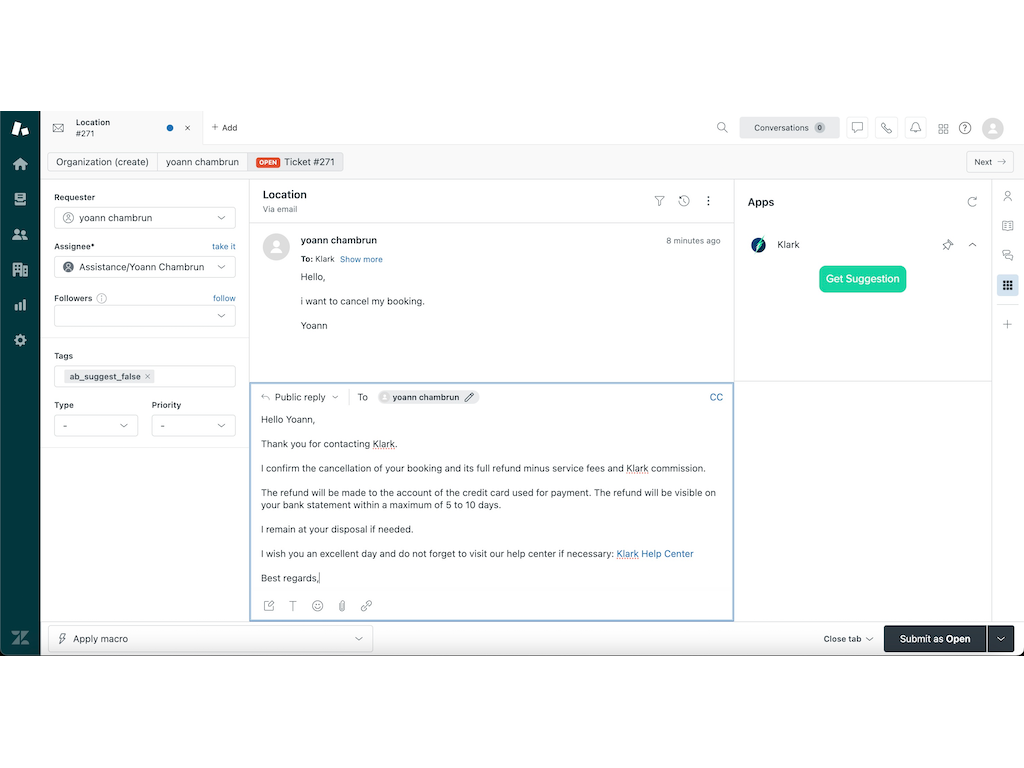Remove the ab_suggest_false tag
Screen dimensions: 1024x768
coord(148,377)
